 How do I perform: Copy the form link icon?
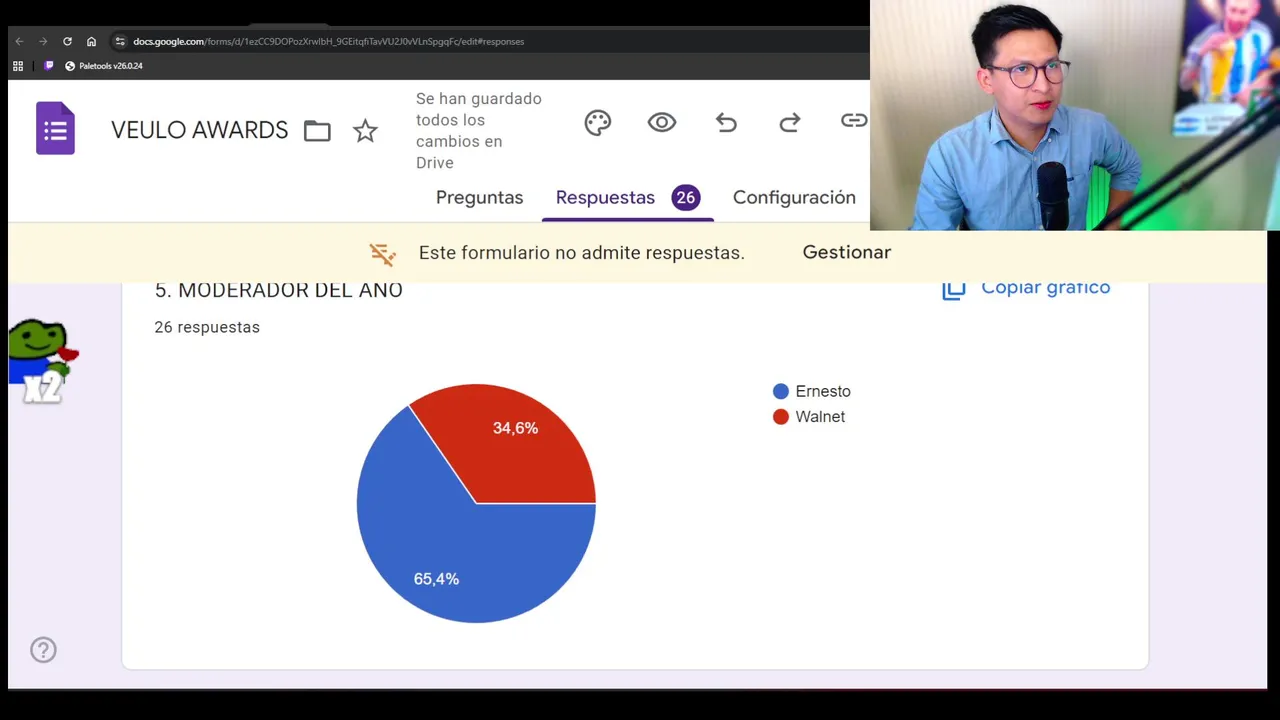coord(854,121)
